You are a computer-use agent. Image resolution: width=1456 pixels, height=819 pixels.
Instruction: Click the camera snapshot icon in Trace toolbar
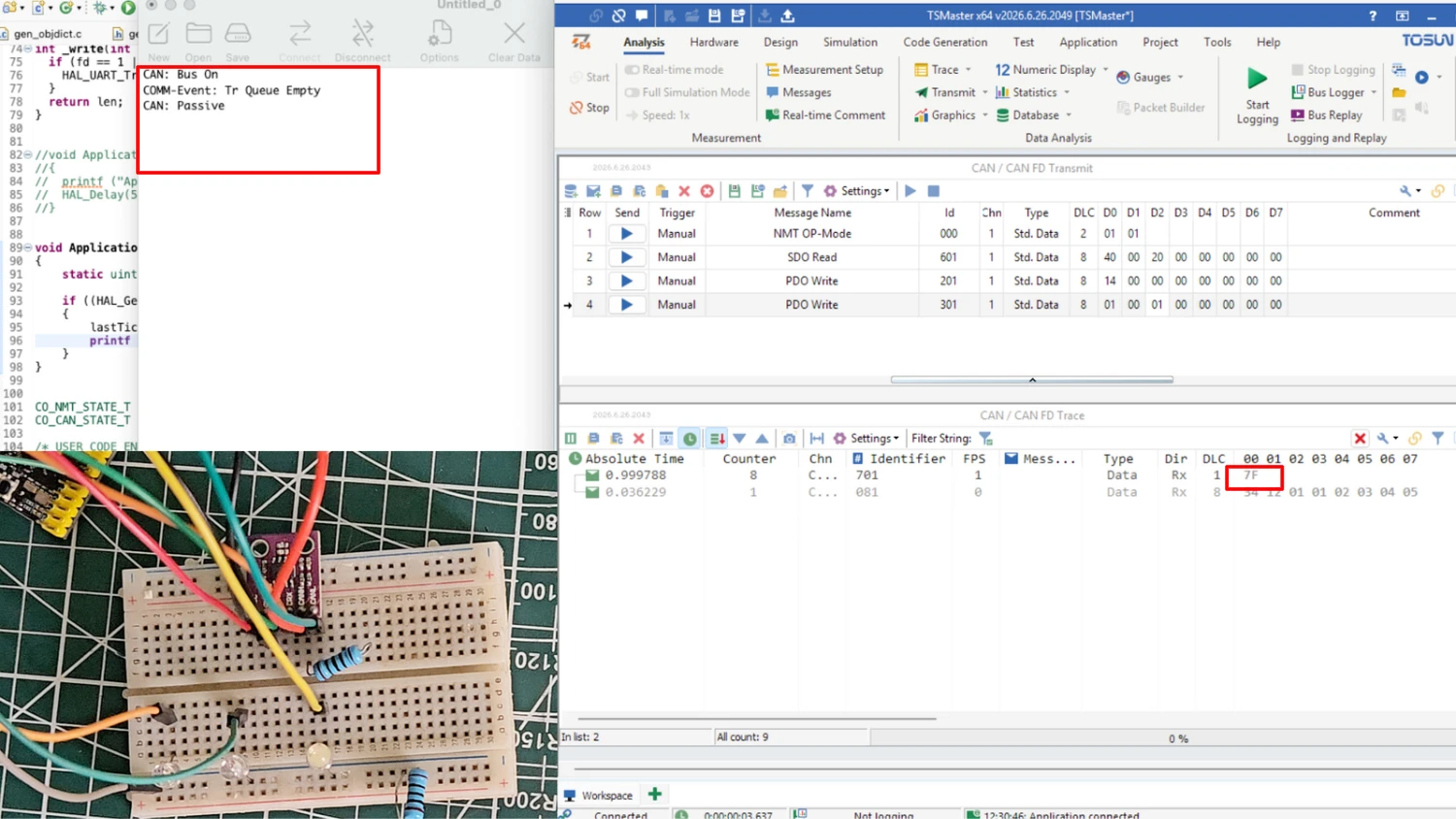[x=789, y=439]
